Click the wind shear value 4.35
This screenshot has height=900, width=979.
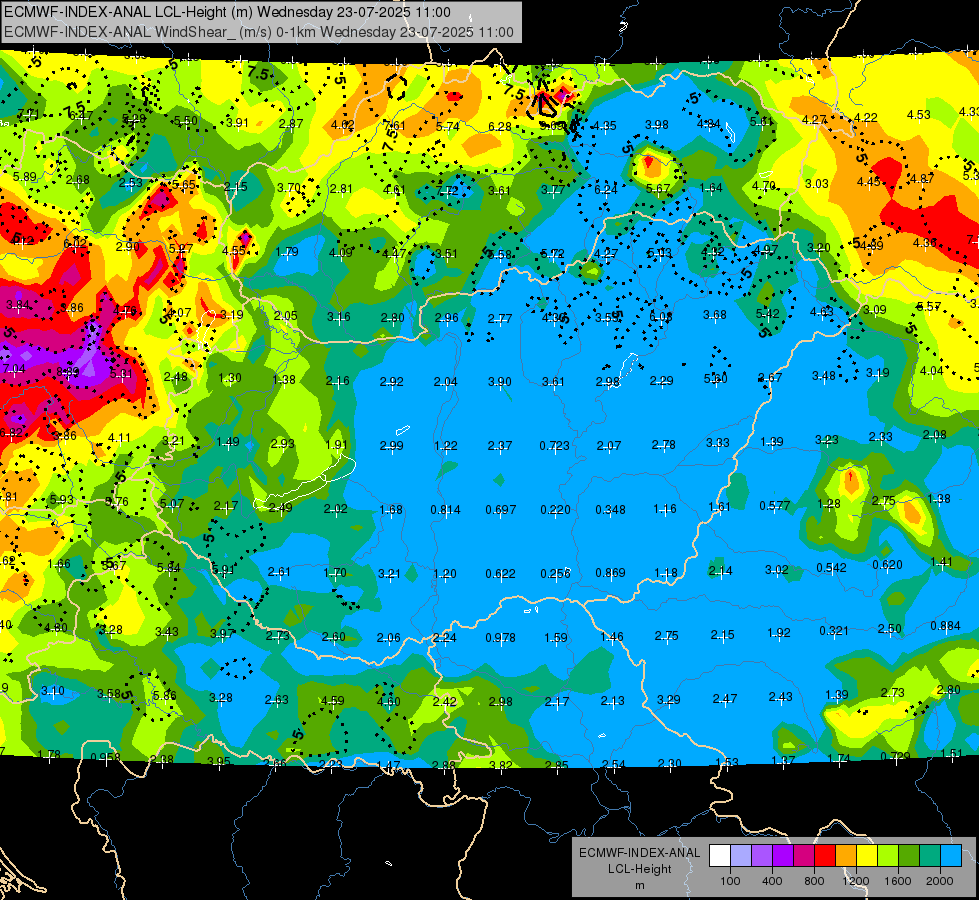click(604, 126)
